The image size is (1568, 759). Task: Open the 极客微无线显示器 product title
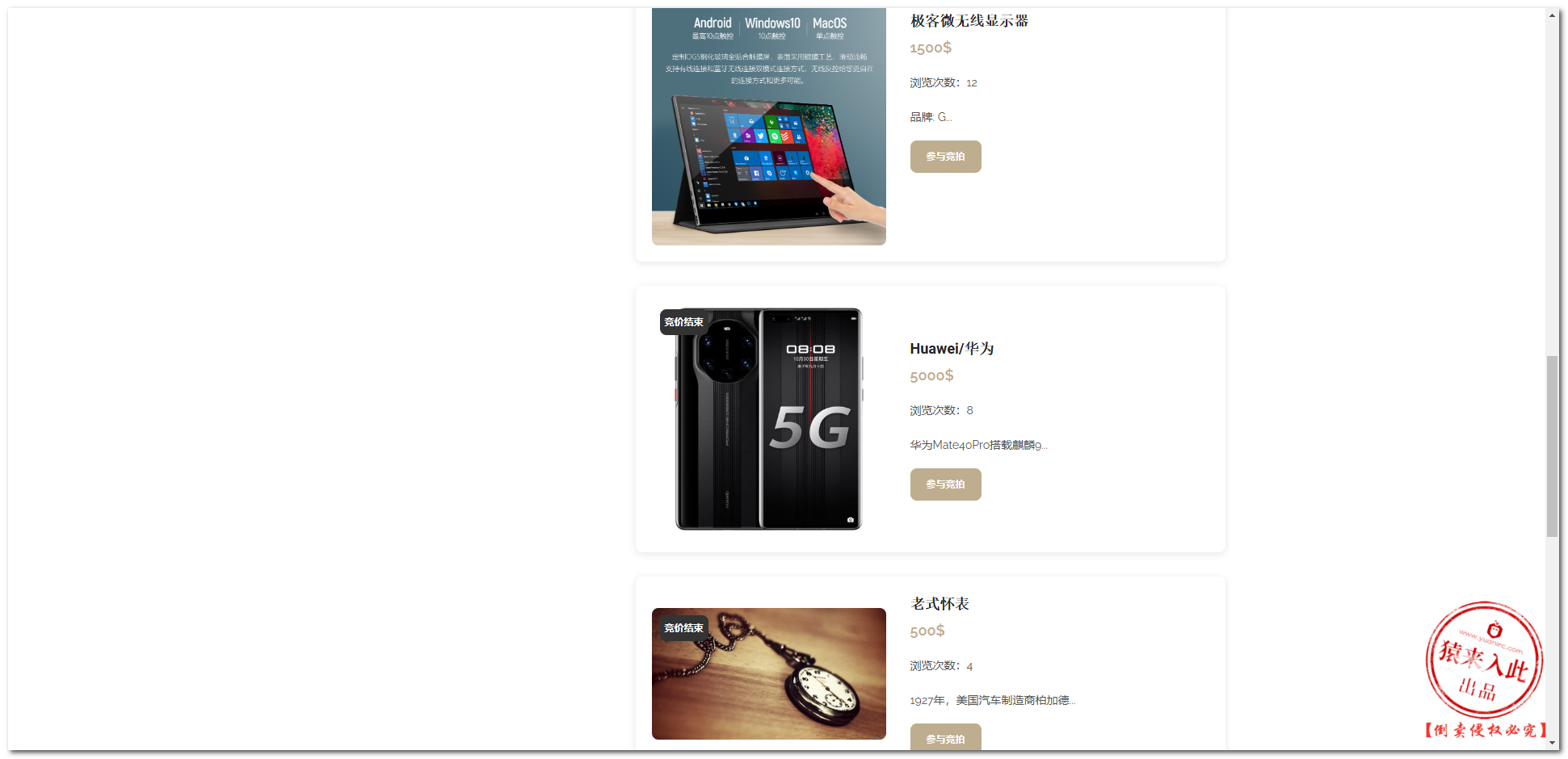pos(969,21)
